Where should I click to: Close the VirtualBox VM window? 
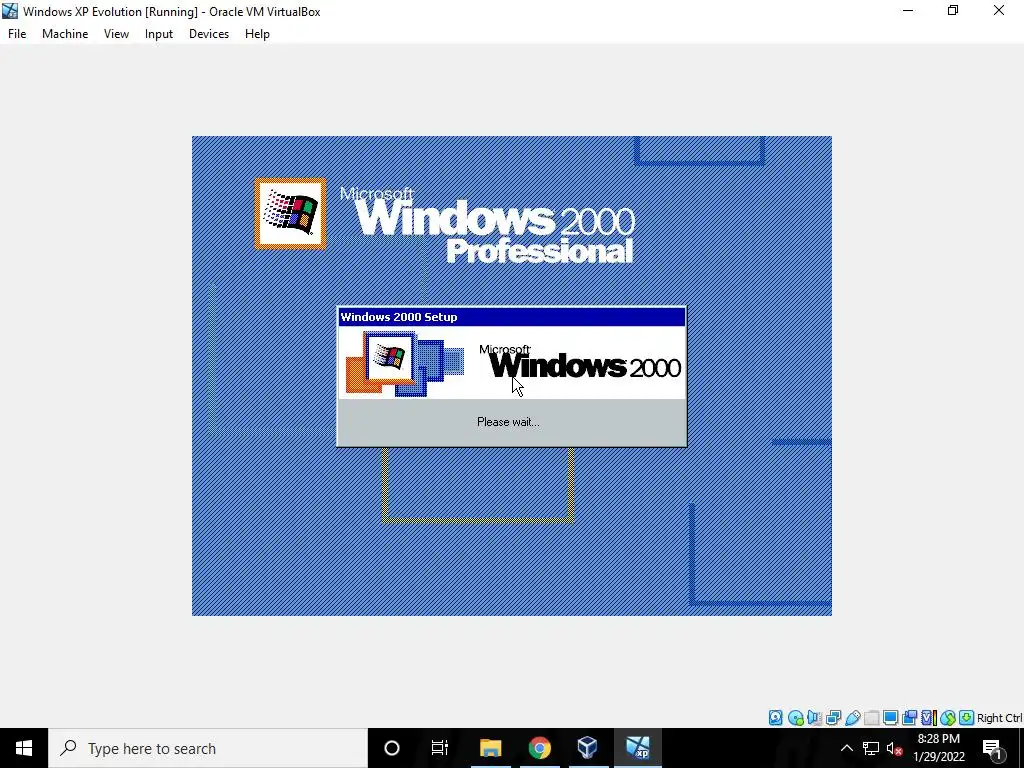999,10
